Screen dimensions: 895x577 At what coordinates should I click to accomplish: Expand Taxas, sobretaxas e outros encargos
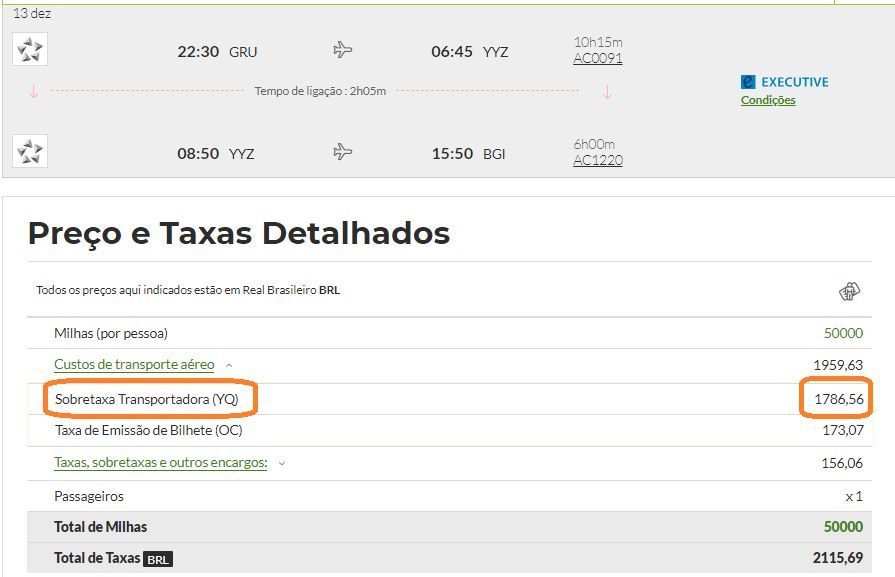160,462
